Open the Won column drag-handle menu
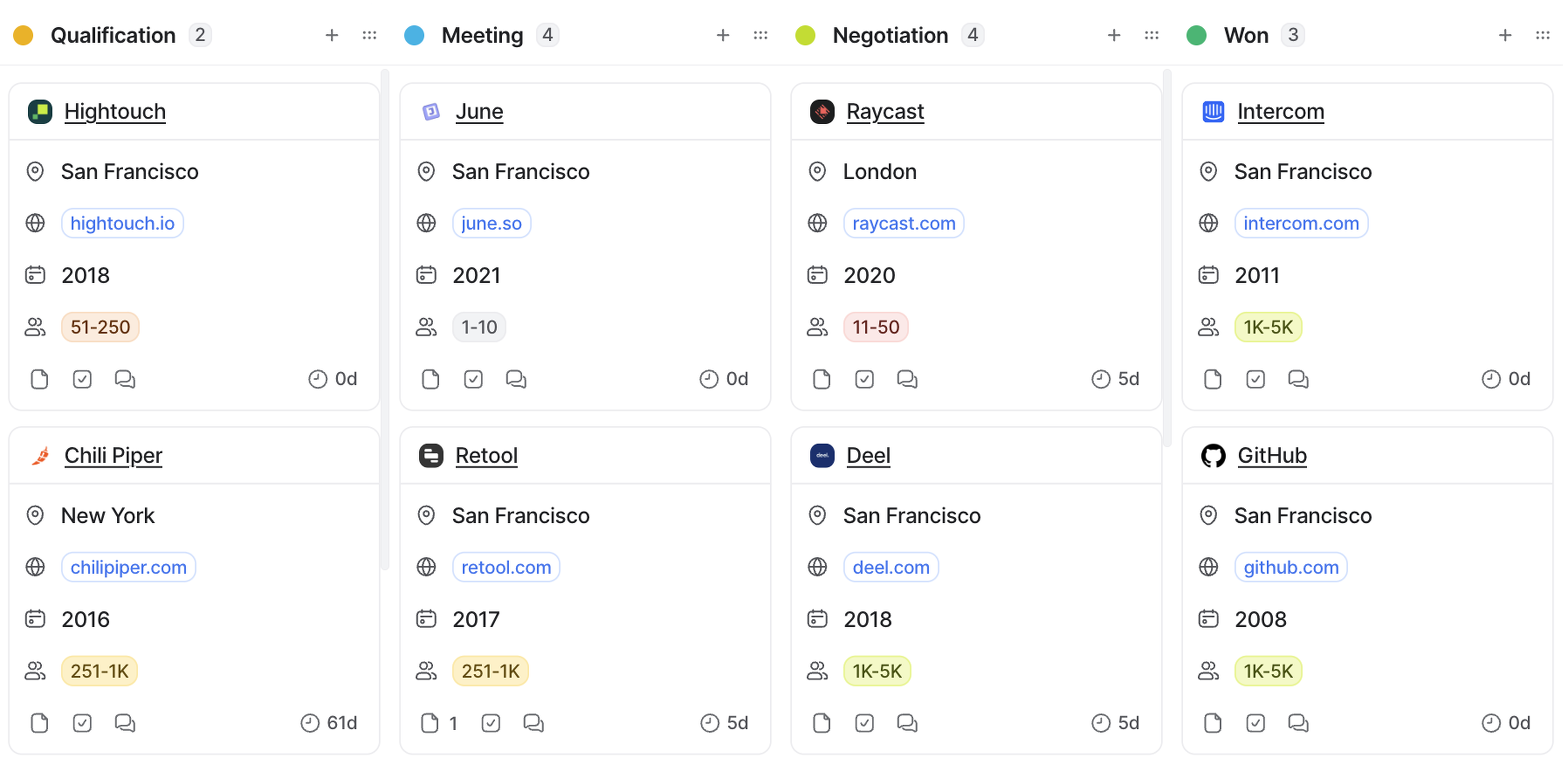Viewport: 1568px width, 765px height. [x=1542, y=35]
